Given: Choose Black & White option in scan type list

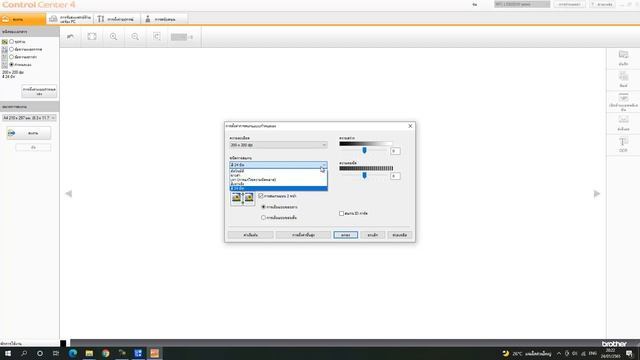Looking at the screenshot, I should tap(278, 175).
